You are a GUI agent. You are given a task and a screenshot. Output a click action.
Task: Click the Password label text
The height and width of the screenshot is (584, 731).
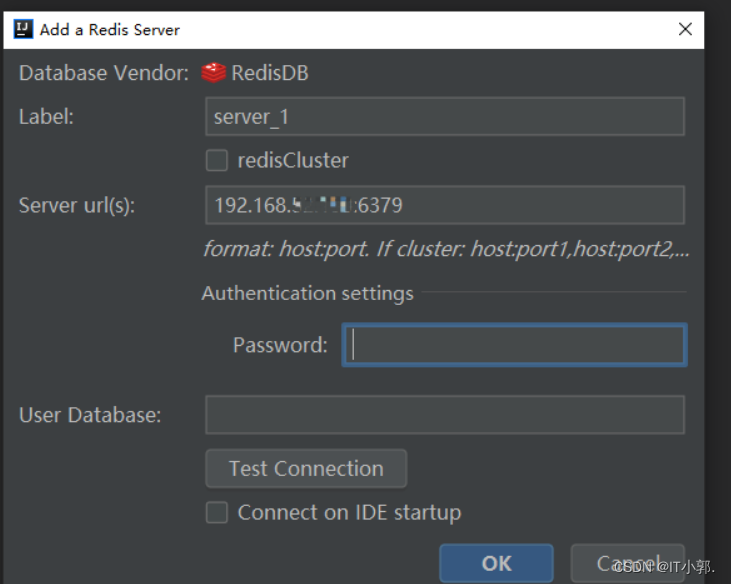pos(280,345)
